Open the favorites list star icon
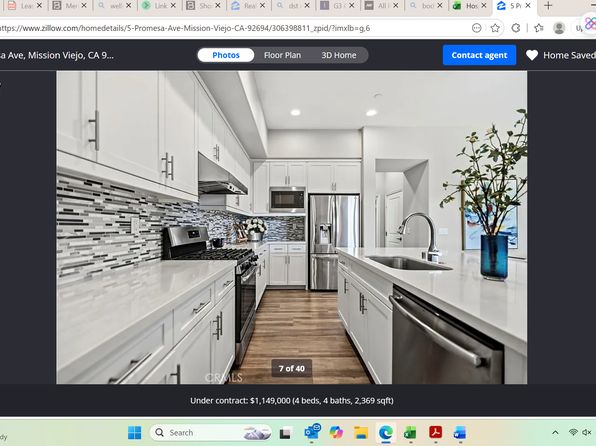Screen dimensions: 596x446 tap(539, 28)
